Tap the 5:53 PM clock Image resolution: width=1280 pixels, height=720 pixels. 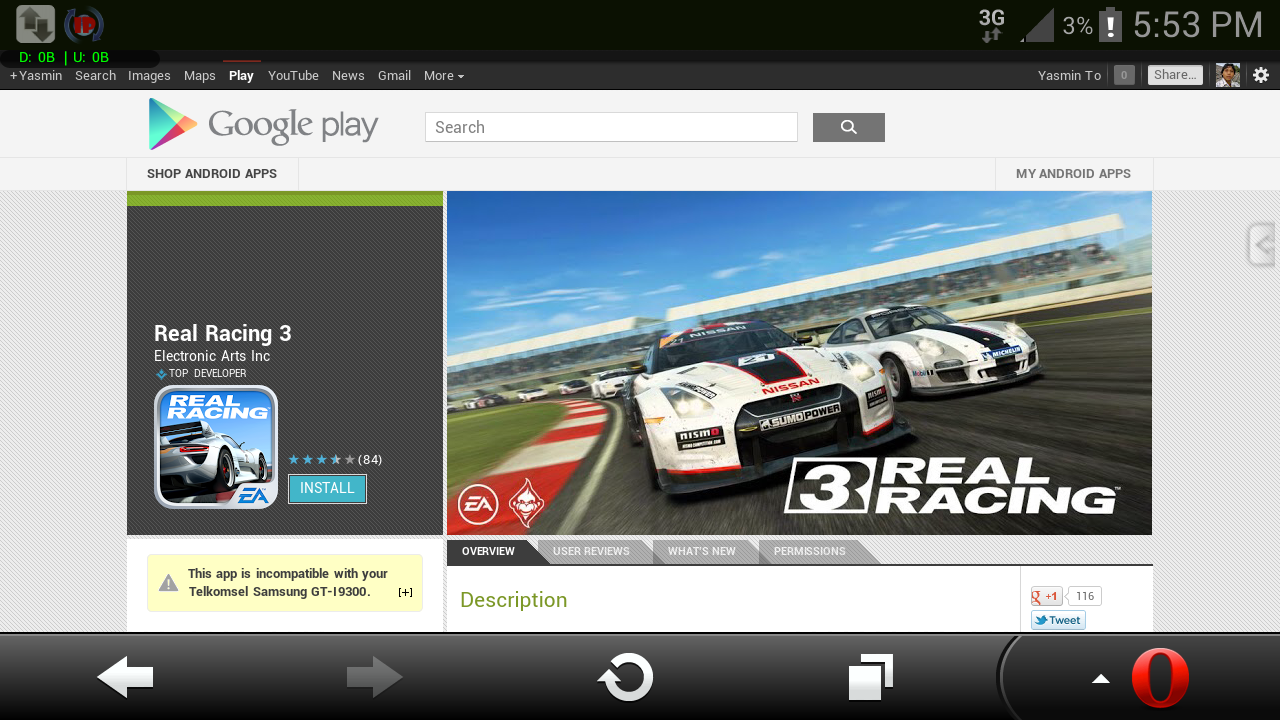click(x=1198, y=25)
